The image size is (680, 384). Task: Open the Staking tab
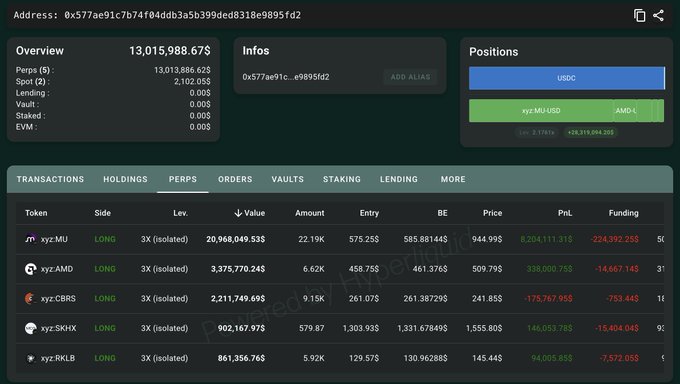pyautogui.click(x=342, y=179)
